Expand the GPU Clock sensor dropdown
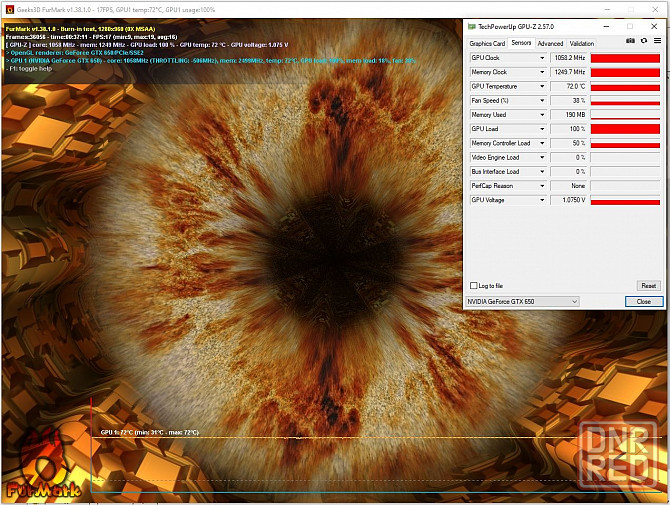 point(542,58)
